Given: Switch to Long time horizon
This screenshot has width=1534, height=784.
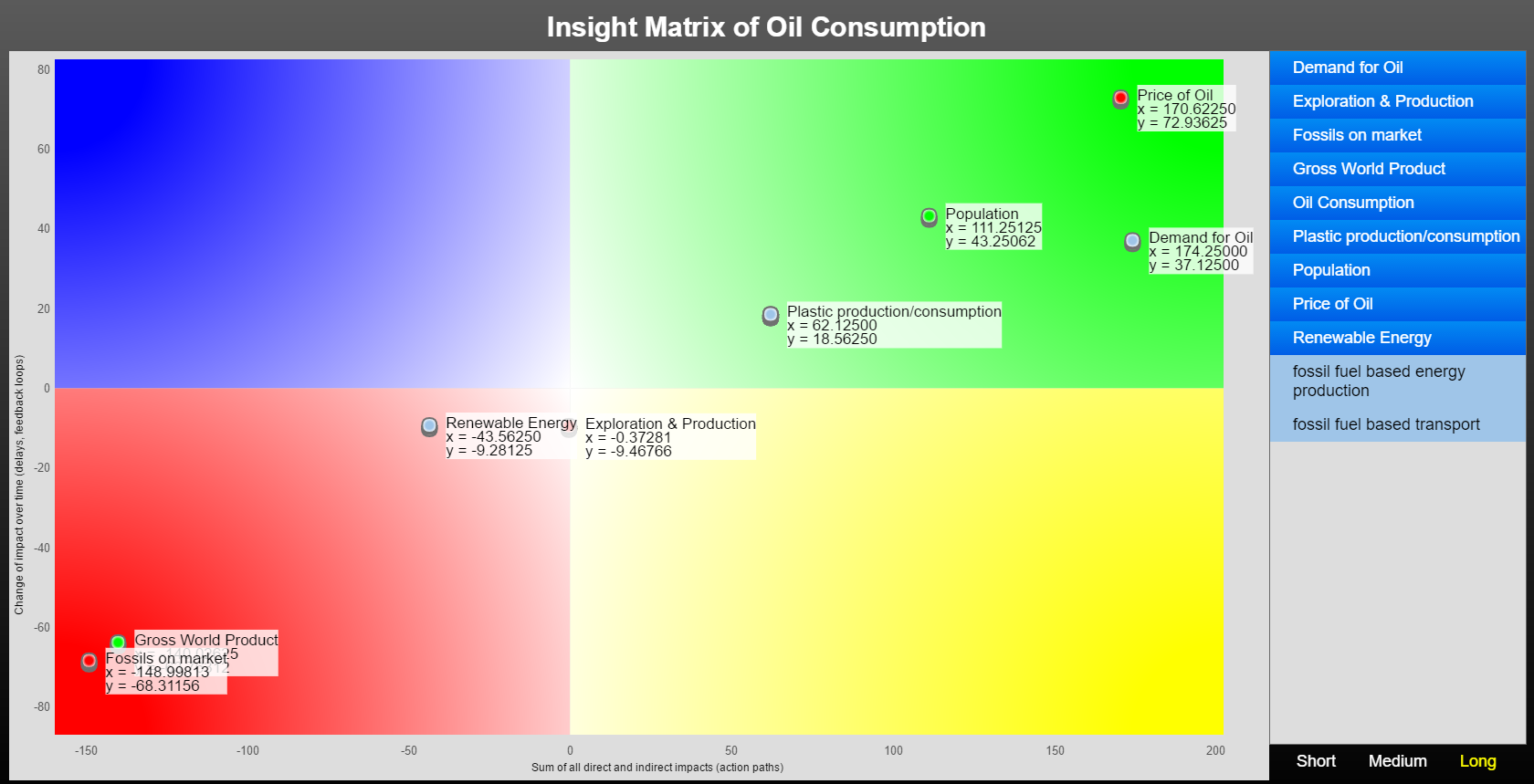Looking at the screenshot, I should (x=1477, y=761).
